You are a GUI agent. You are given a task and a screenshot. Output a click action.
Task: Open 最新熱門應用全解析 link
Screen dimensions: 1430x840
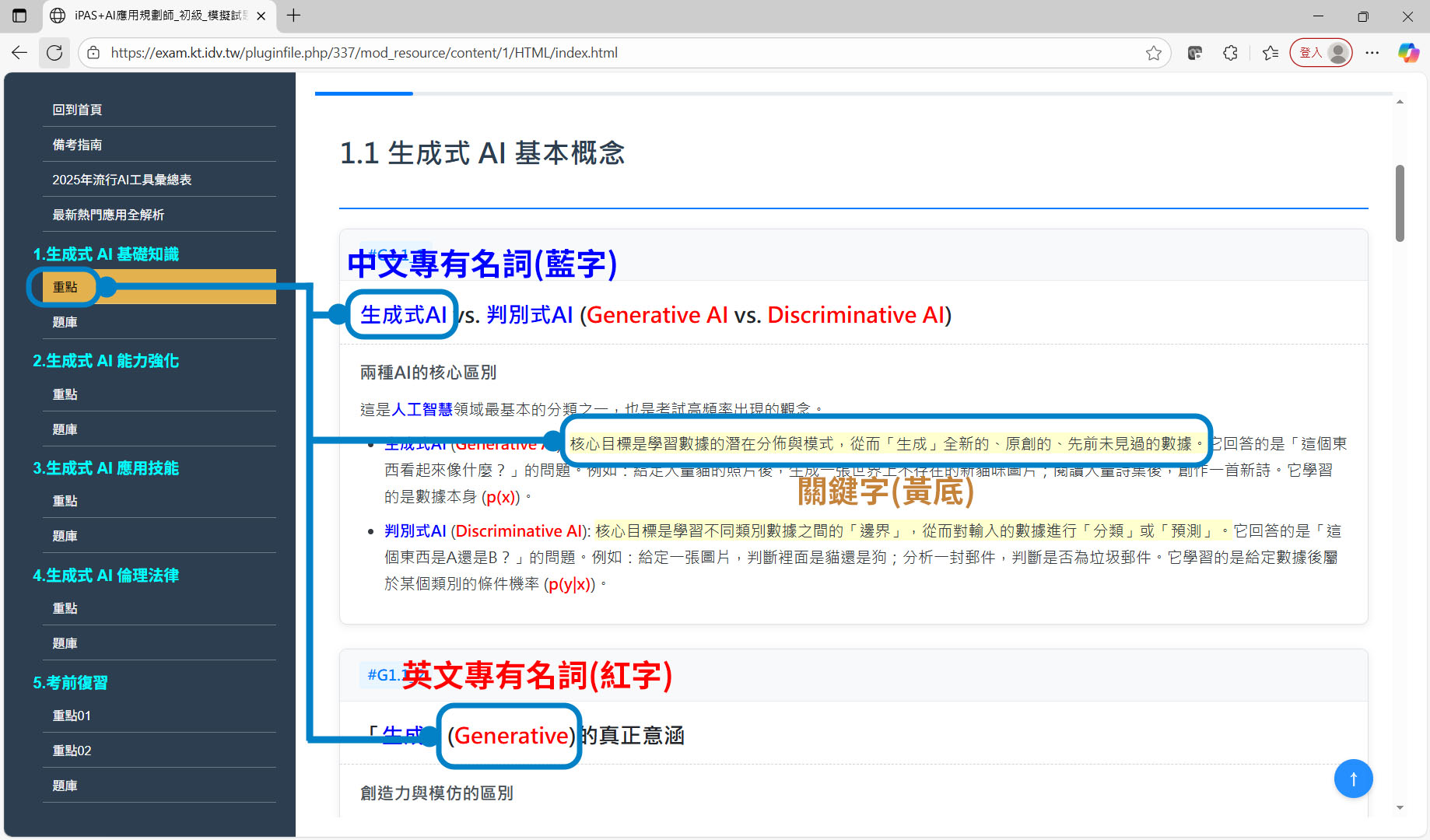click(108, 215)
